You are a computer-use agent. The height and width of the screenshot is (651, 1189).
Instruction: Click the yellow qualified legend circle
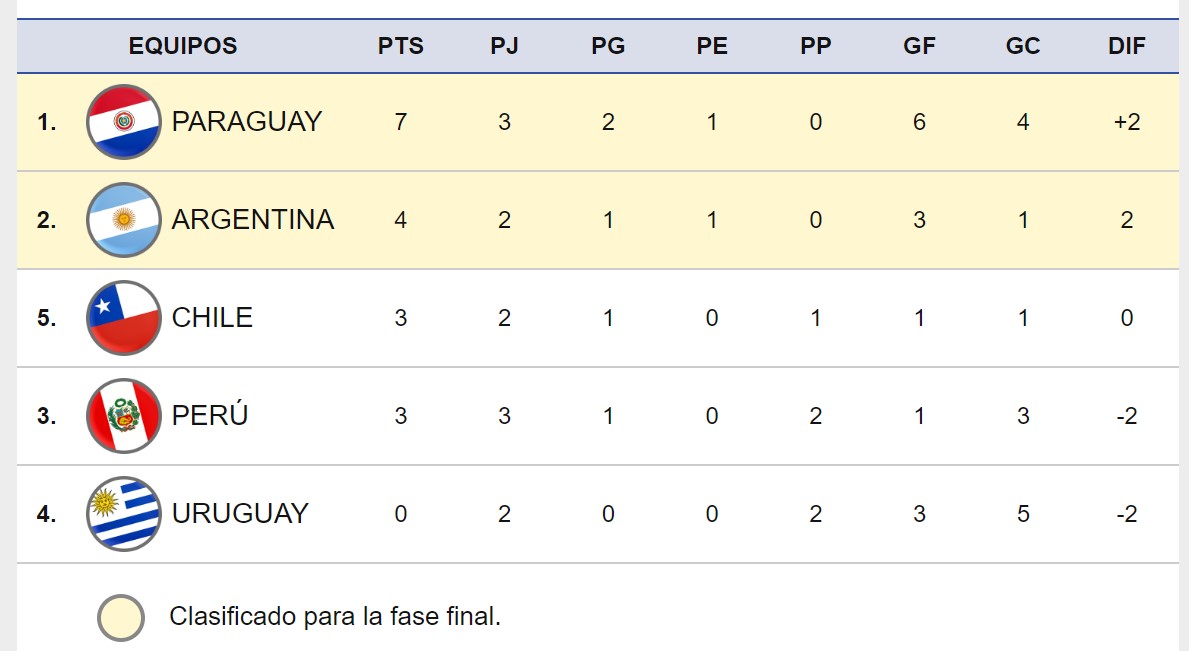121,617
